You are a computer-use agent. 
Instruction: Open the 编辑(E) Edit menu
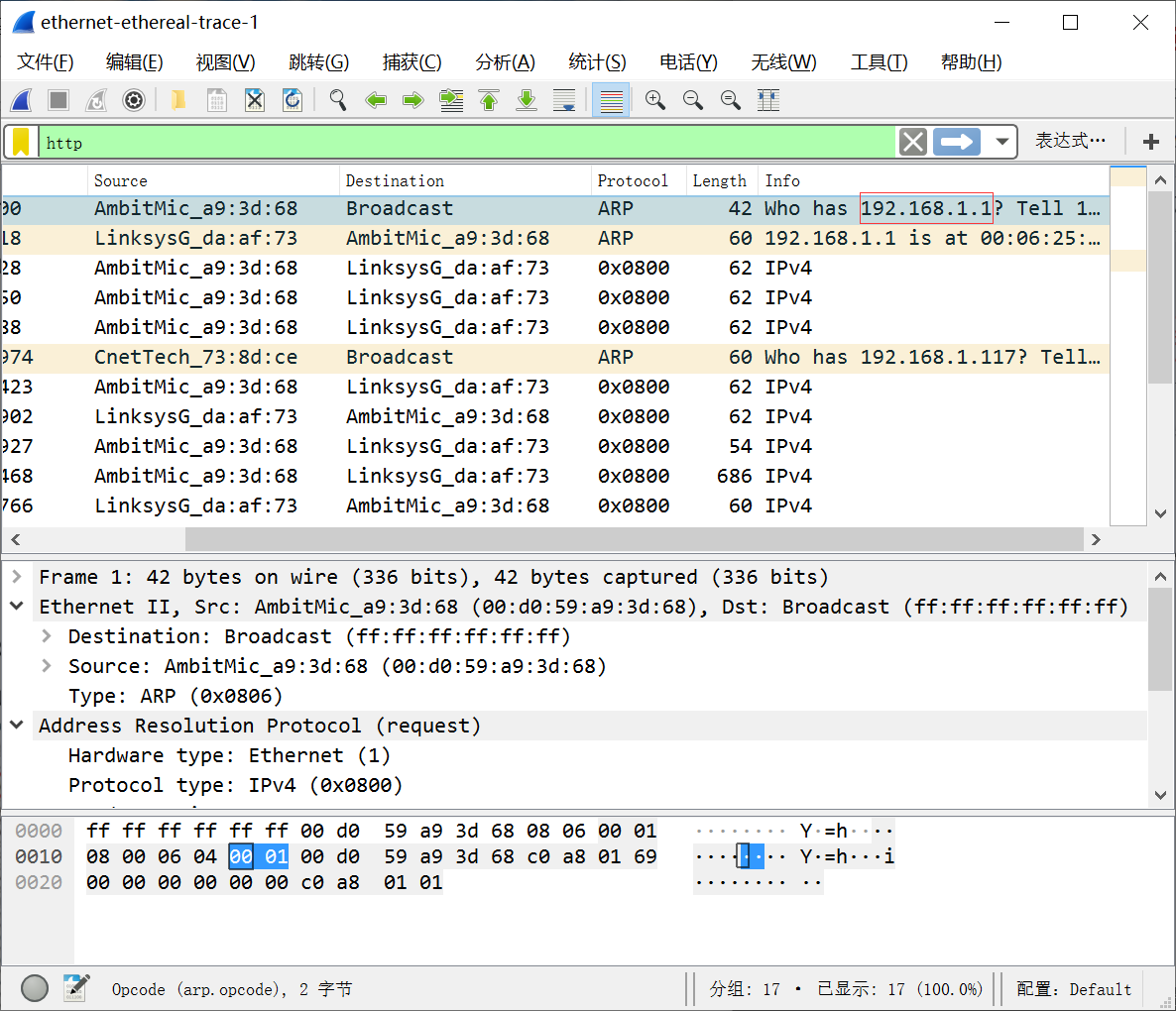(134, 62)
